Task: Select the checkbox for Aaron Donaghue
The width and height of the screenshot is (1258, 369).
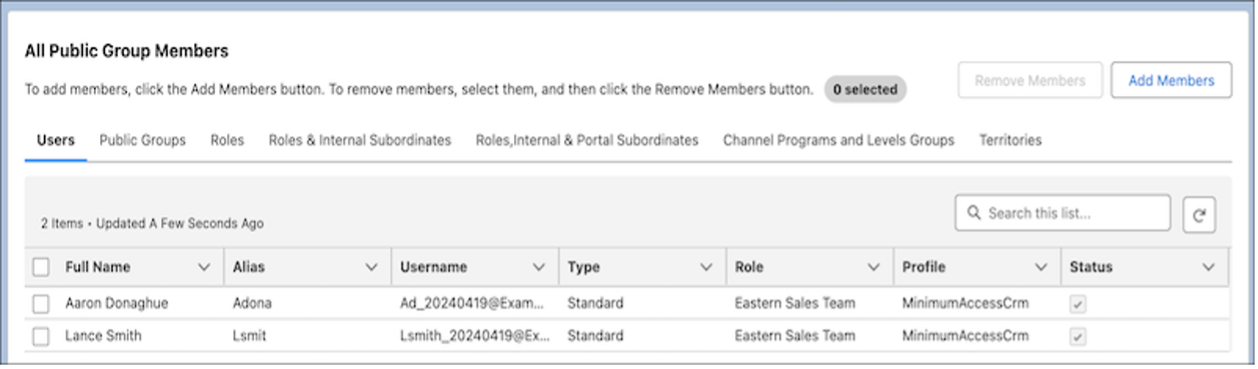Action: (41, 303)
